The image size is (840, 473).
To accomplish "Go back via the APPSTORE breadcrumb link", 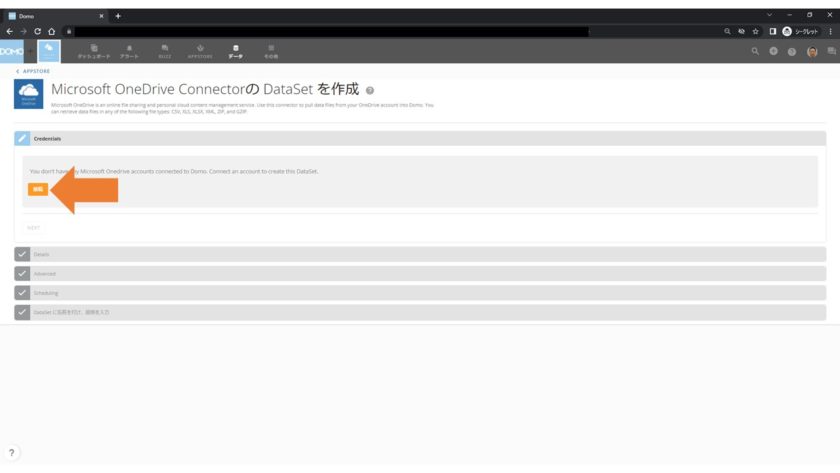I will [x=33, y=71].
